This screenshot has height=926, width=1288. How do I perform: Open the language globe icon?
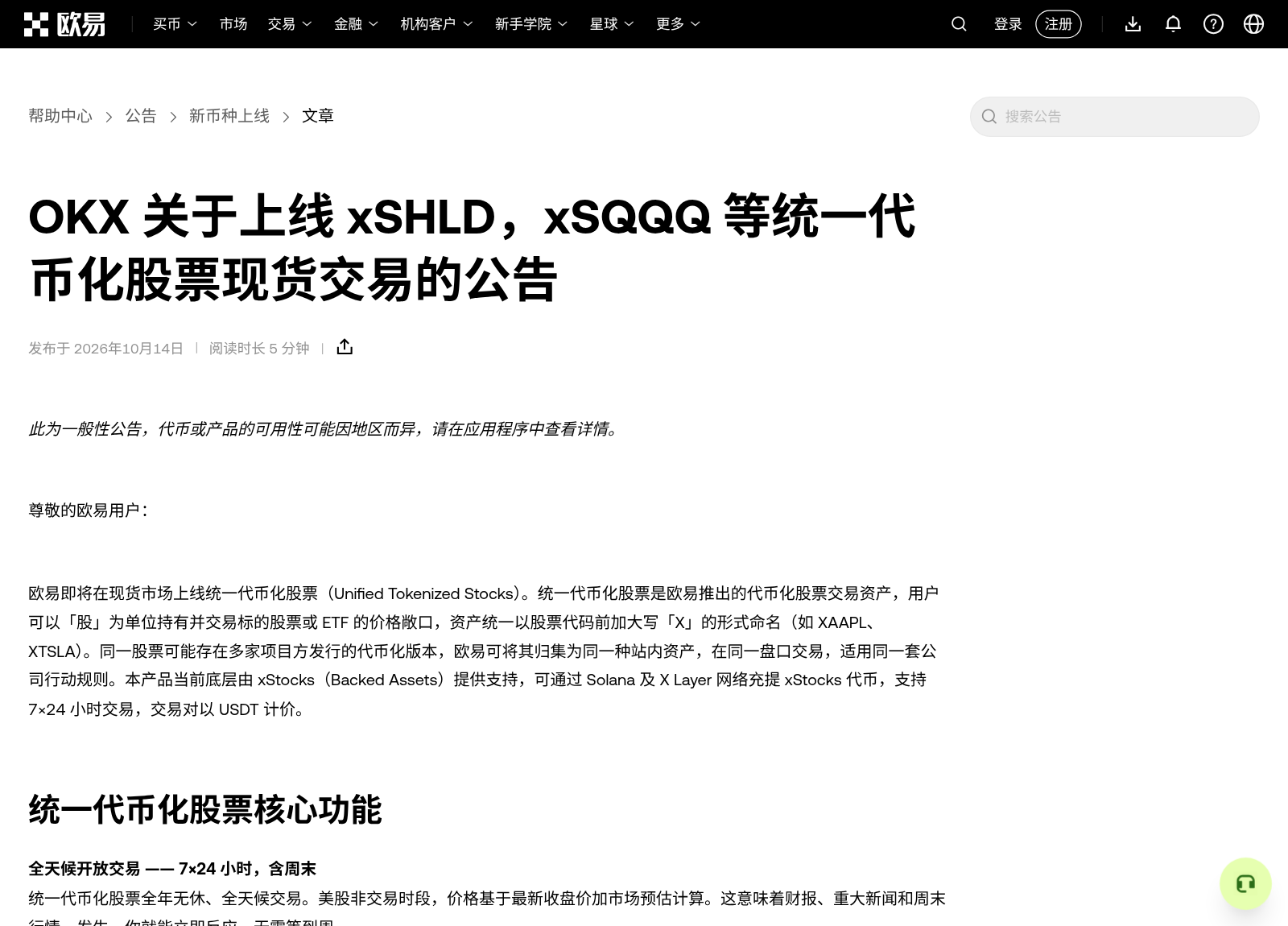[1253, 24]
